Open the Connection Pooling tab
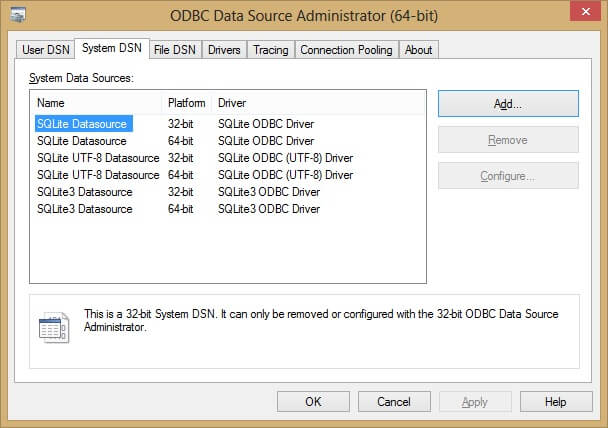The height and width of the screenshot is (428, 608). point(347,50)
